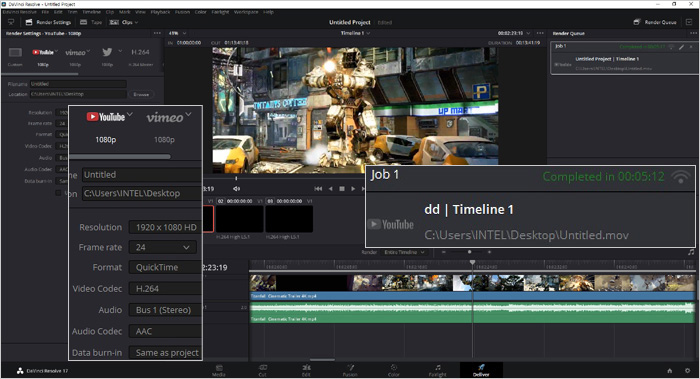Open project settings gear icon
The height and width of the screenshot is (379, 700).
(x=688, y=371)
